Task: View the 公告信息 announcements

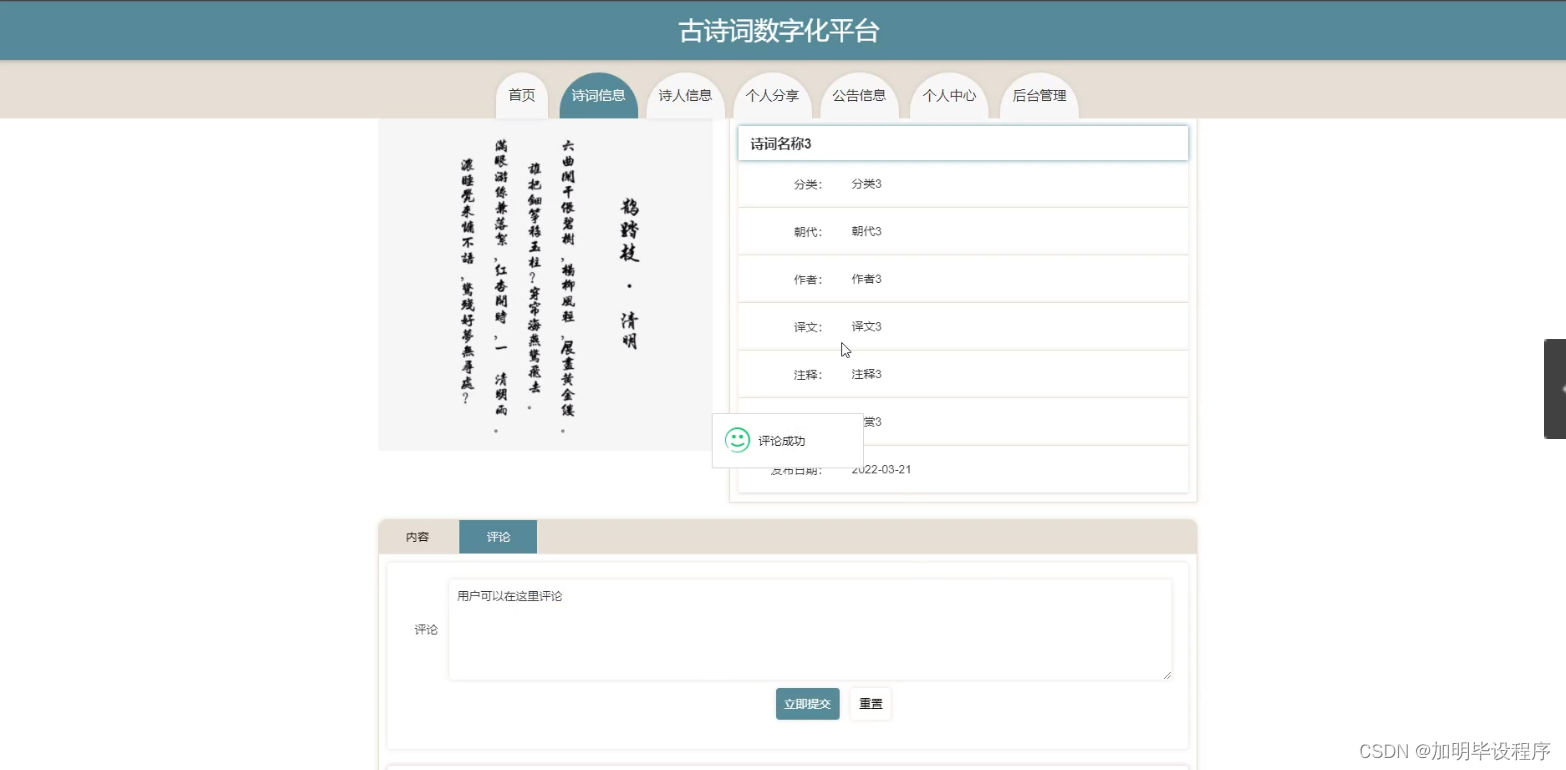Action: 860,96
